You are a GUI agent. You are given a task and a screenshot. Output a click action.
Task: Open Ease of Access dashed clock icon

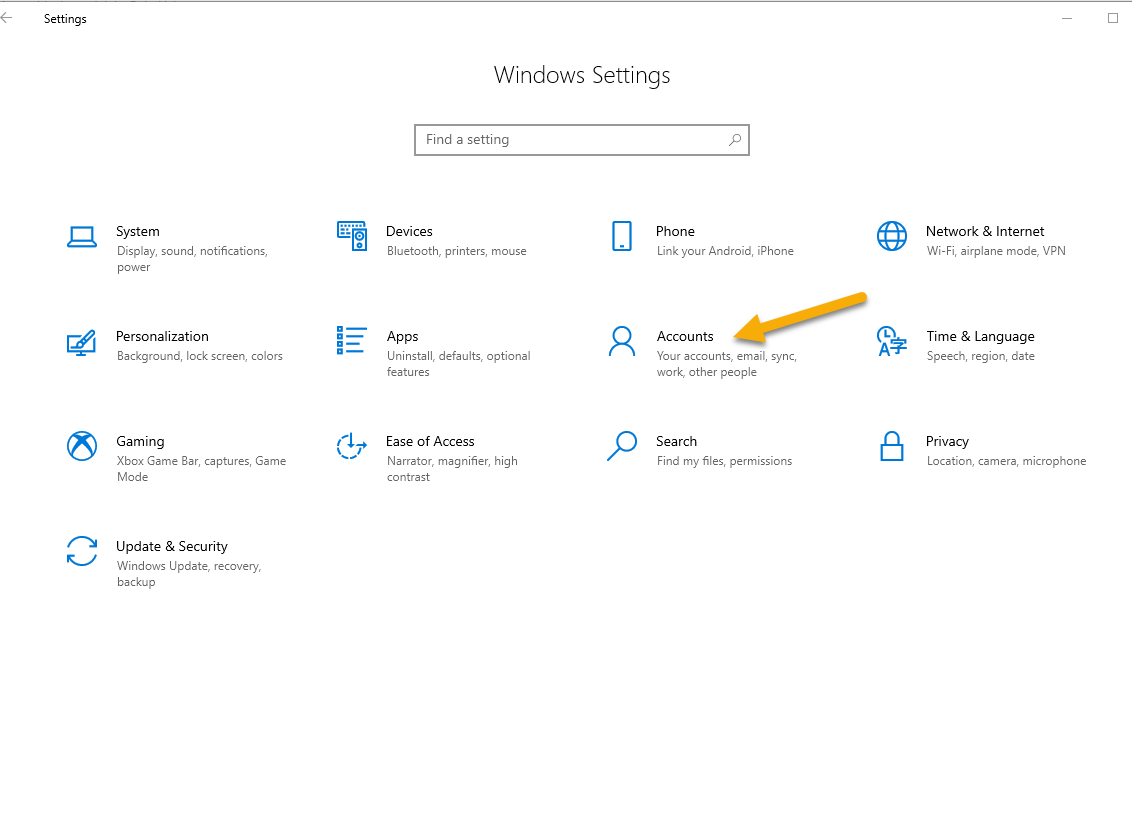pyautogui.click(x=352, y=446)
